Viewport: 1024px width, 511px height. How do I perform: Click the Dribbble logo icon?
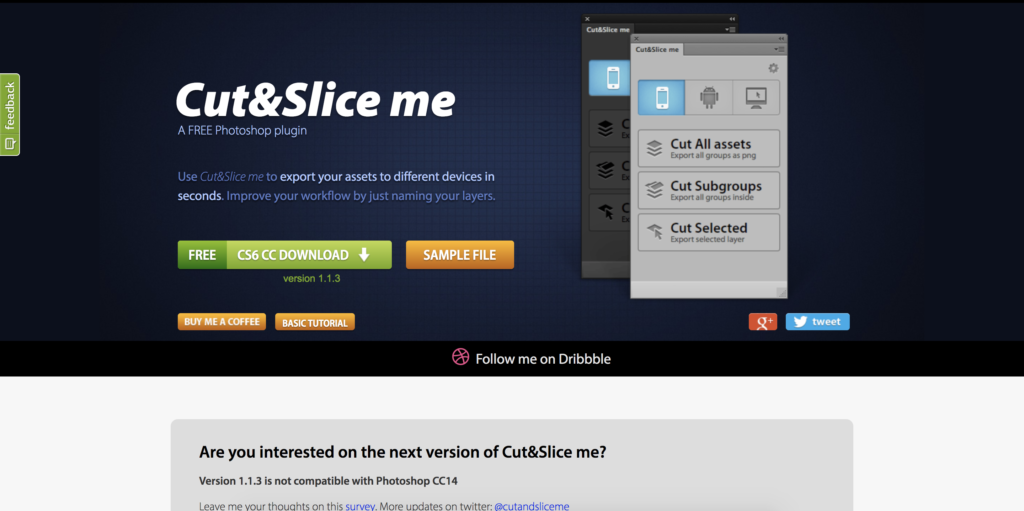coord(460,358)
